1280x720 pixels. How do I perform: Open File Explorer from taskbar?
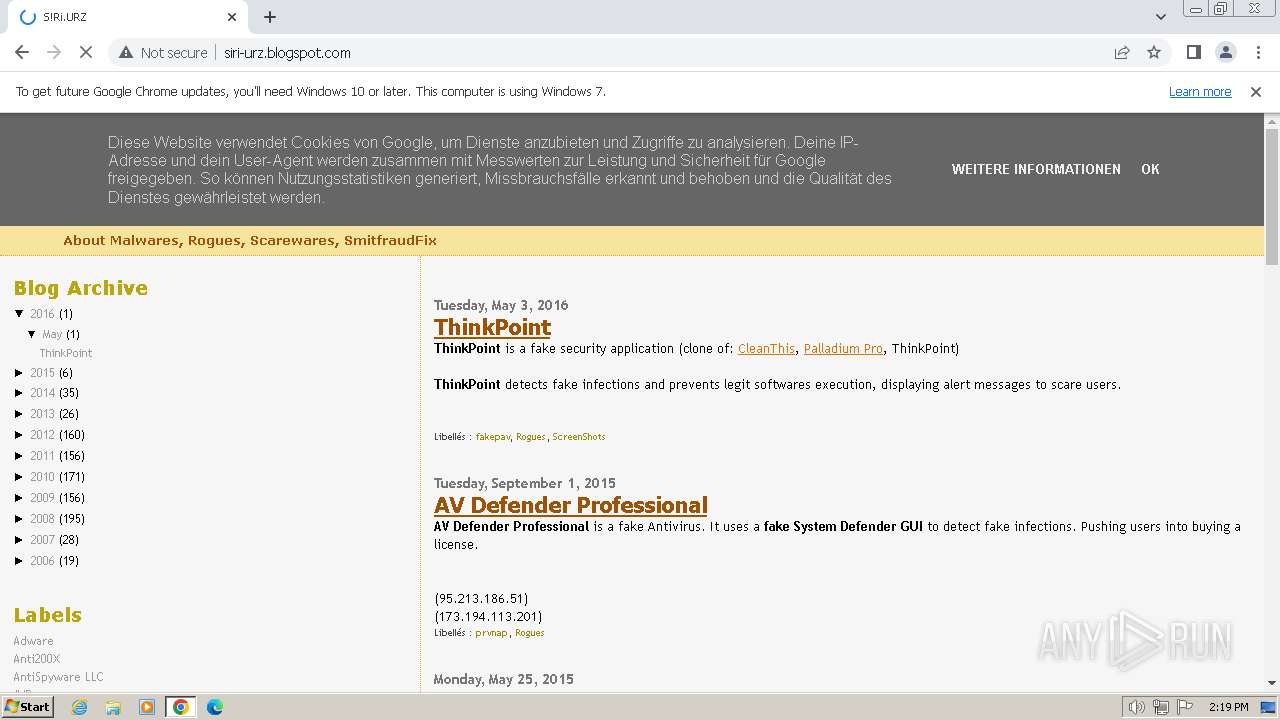pos(113,707)
